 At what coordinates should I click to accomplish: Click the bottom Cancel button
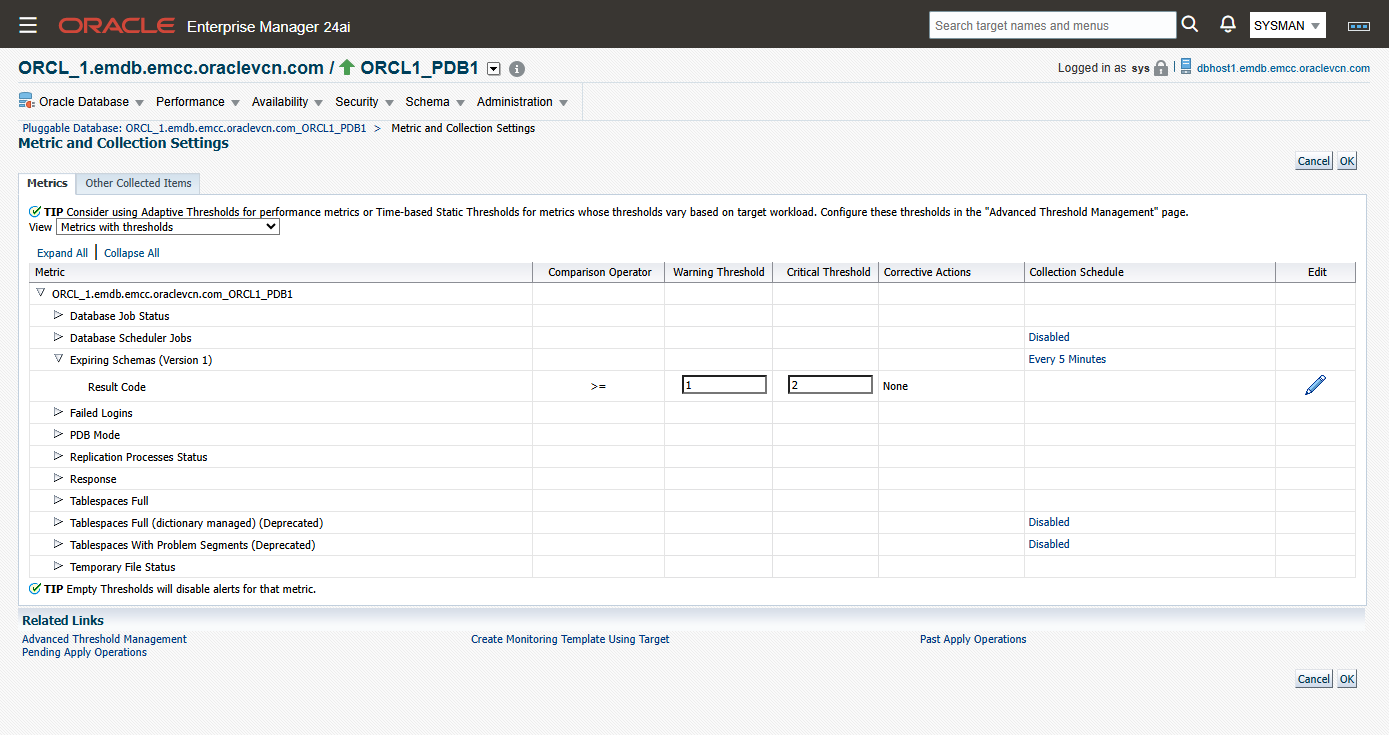(x=1314, y=679)
